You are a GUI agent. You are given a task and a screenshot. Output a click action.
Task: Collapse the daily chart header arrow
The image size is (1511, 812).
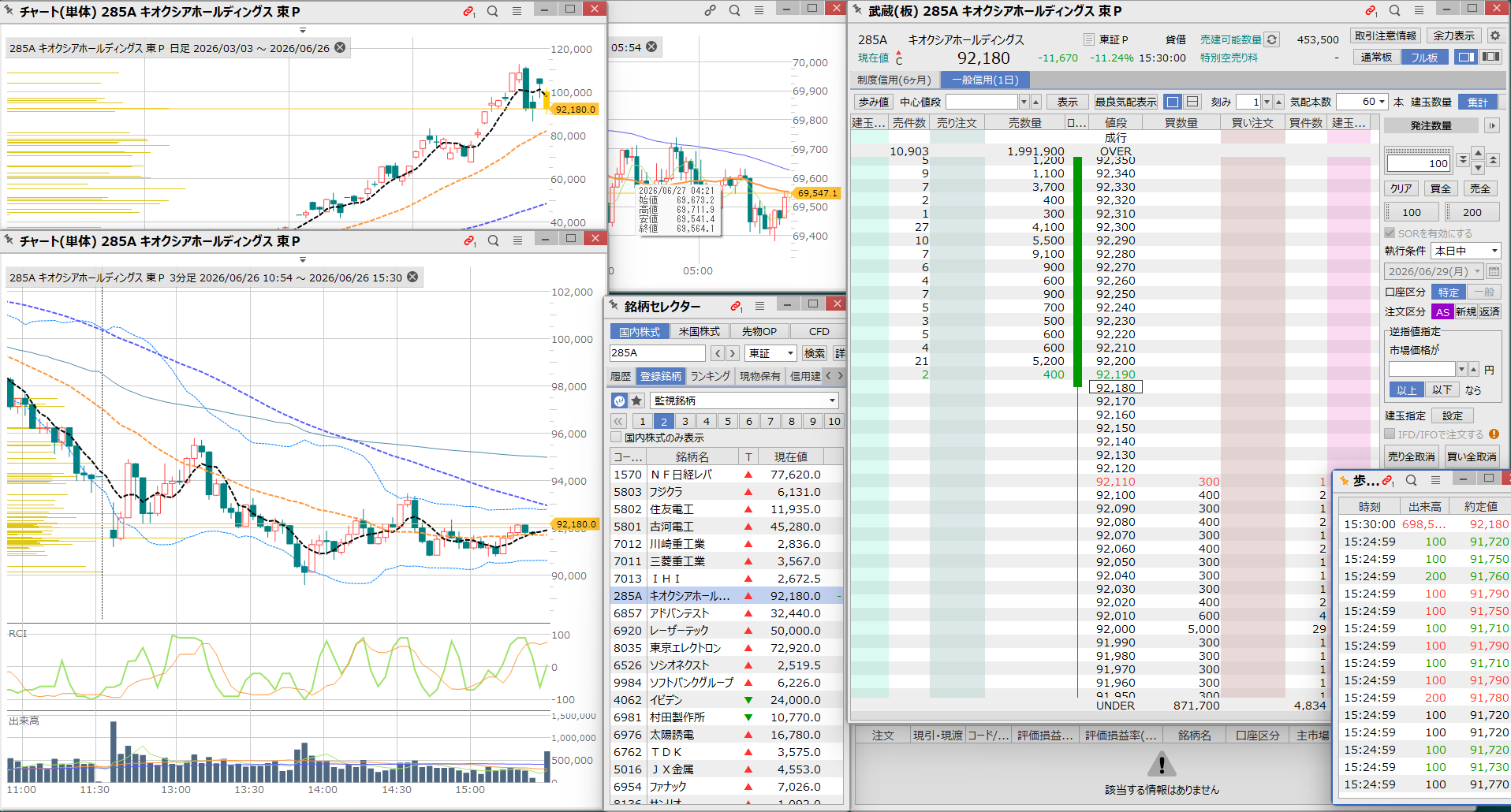click(303, 30)
